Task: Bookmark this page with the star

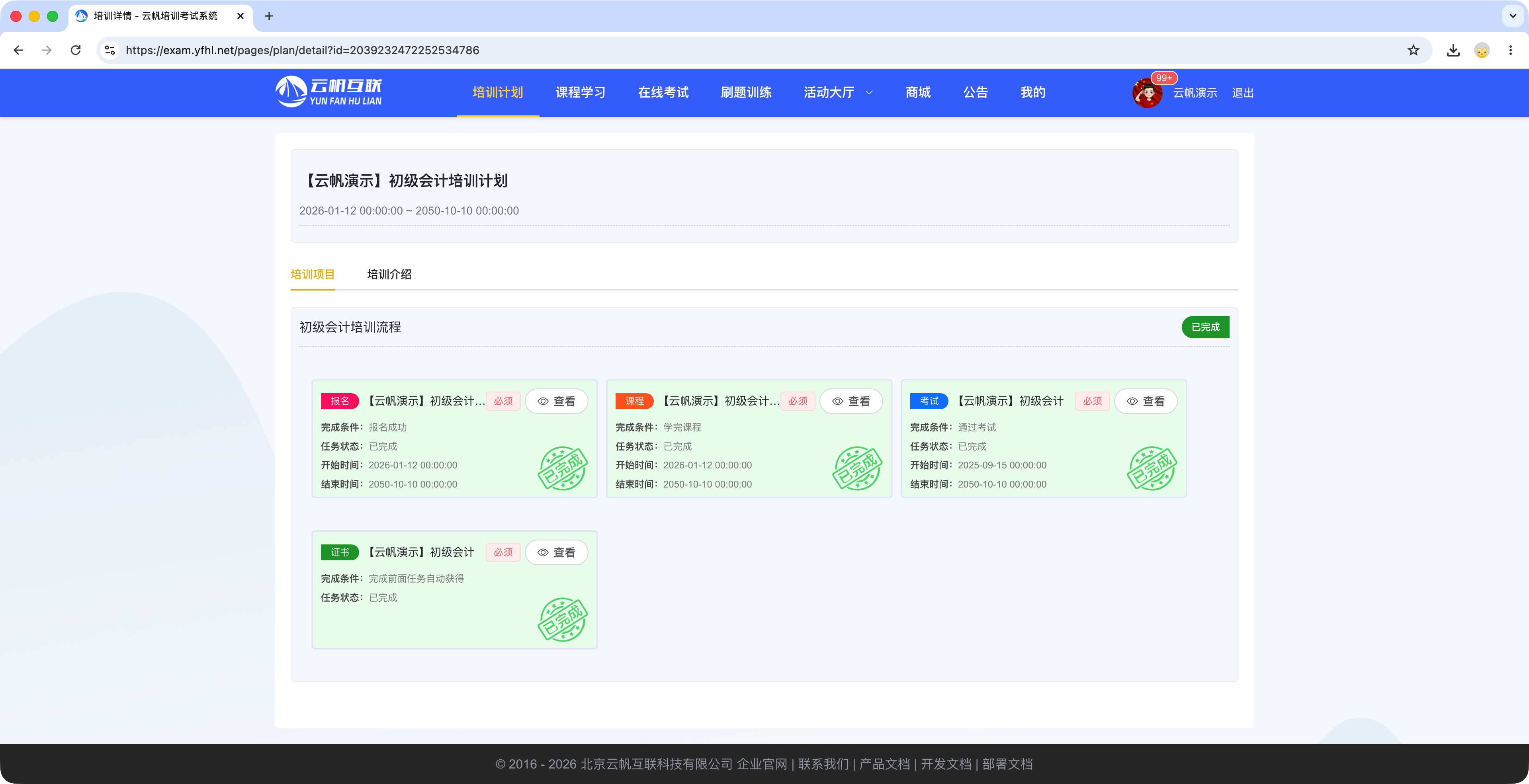Action: pyautogui.click(x=1413, y=51)
